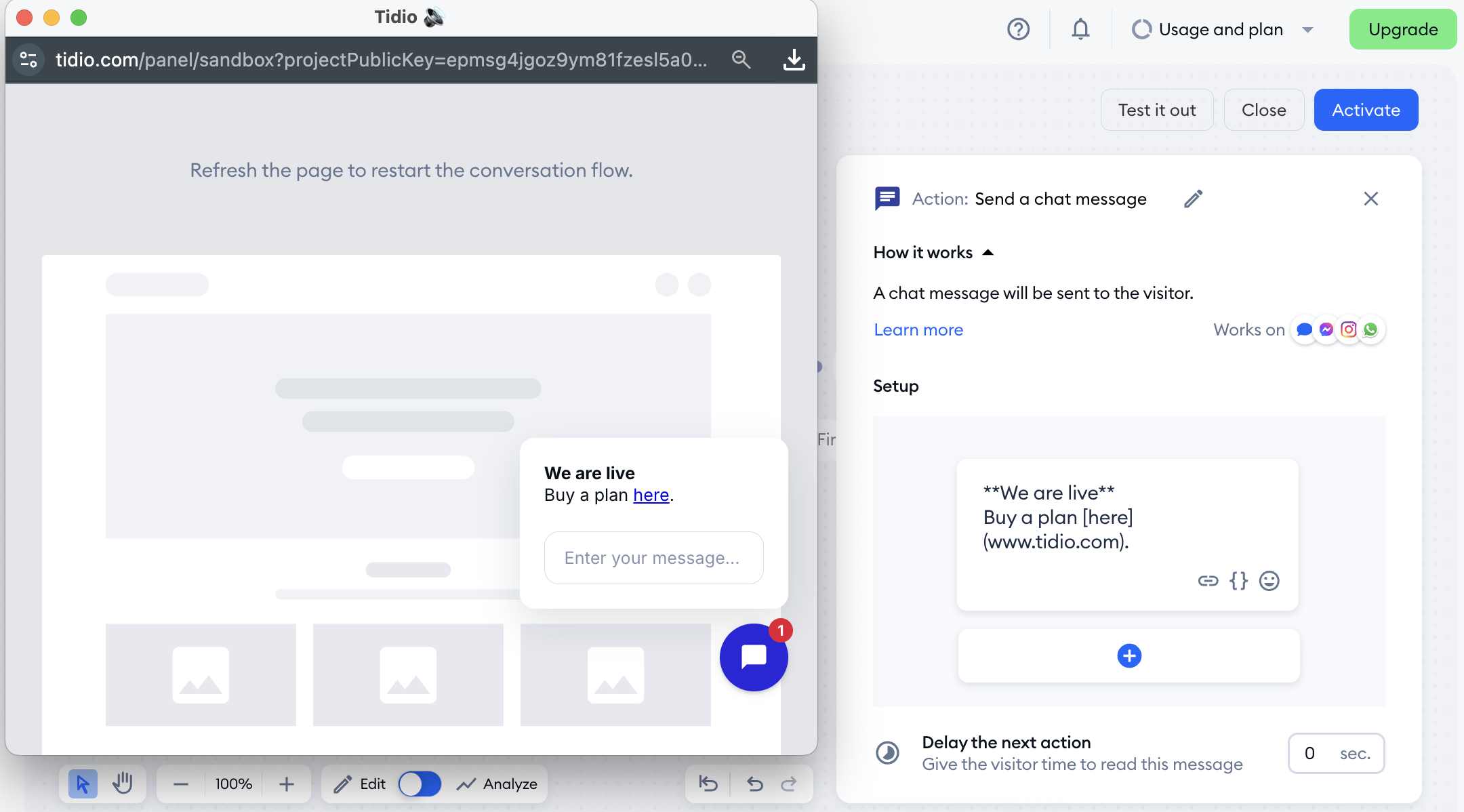Click the first image placeholder thumbnail

[x=201, y=674]
